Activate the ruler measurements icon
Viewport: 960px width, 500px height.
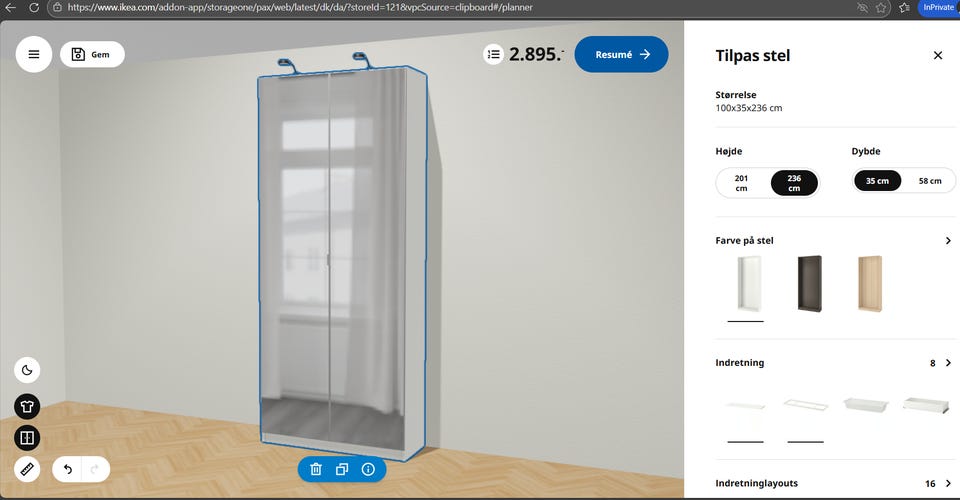[x=27, y=469]
